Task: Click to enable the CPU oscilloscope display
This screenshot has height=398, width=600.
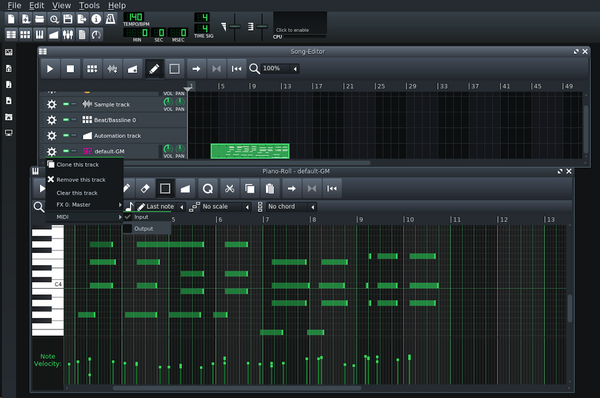Action: [x=300, y=23]
